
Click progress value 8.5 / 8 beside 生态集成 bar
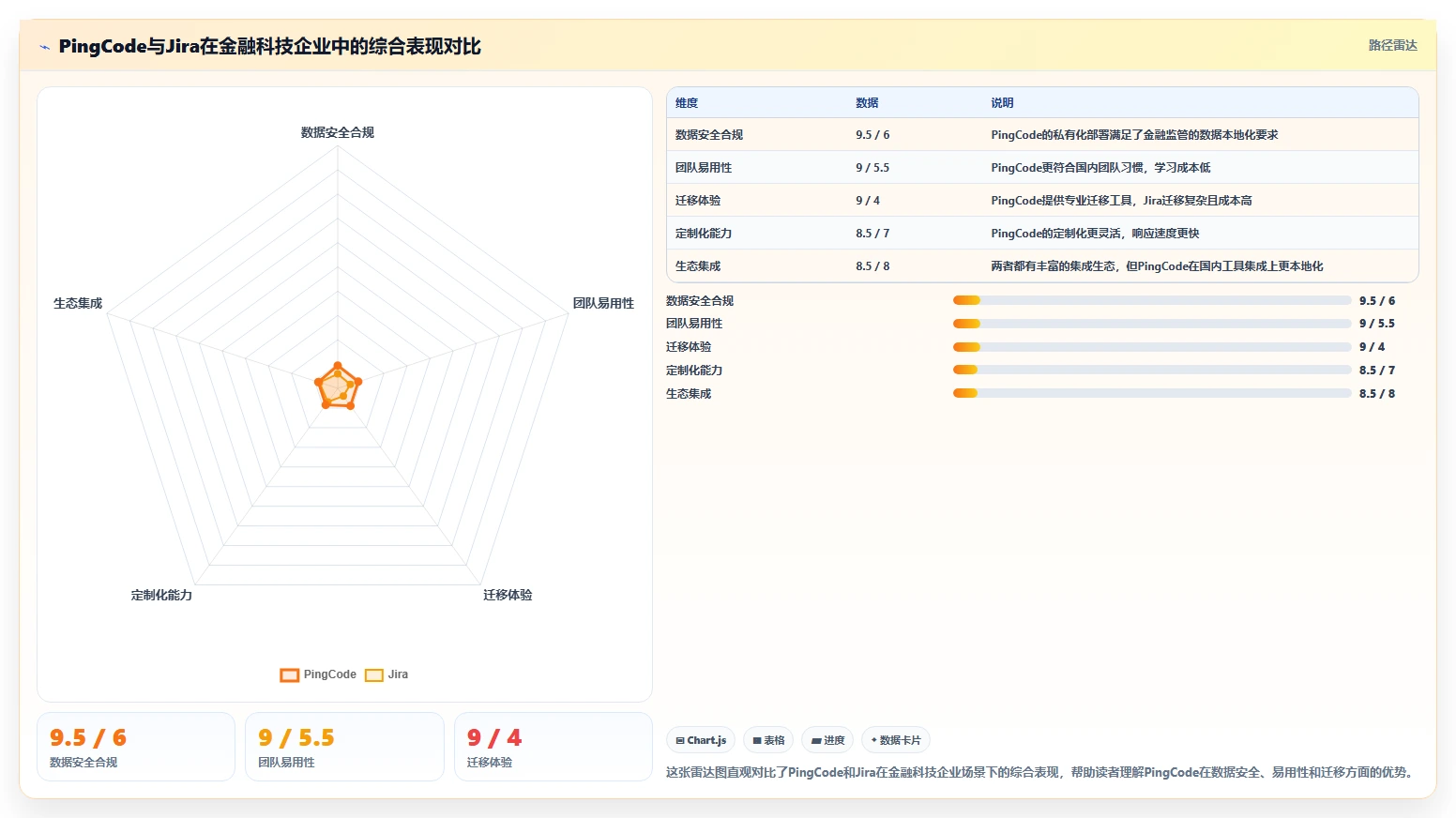pyautogui.click(x=1377, y=393)
